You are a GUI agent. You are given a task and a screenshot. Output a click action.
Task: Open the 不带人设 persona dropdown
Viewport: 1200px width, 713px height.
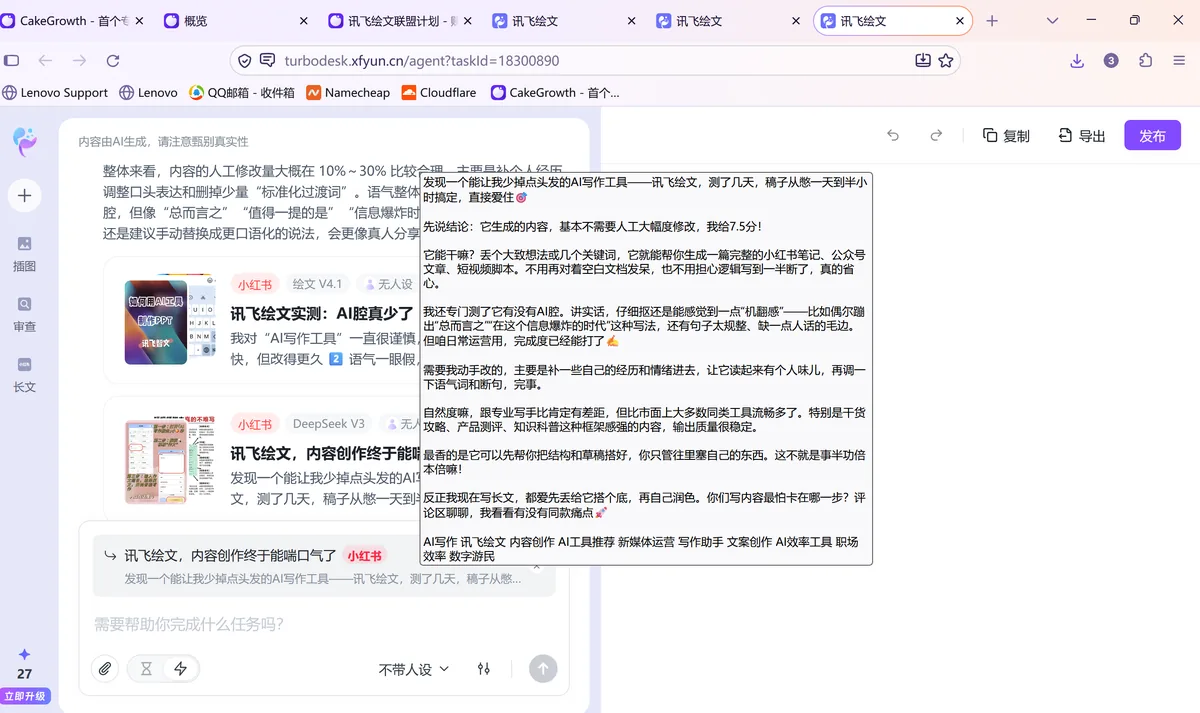click(x=414, y=669)
